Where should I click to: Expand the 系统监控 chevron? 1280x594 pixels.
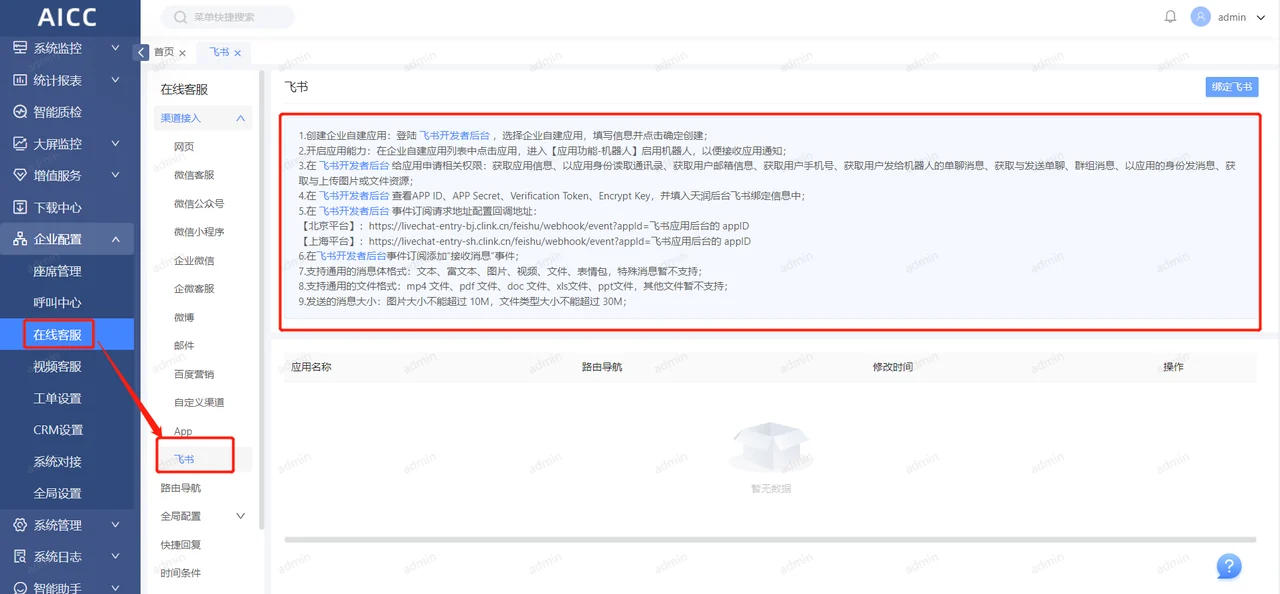[115, 48]
